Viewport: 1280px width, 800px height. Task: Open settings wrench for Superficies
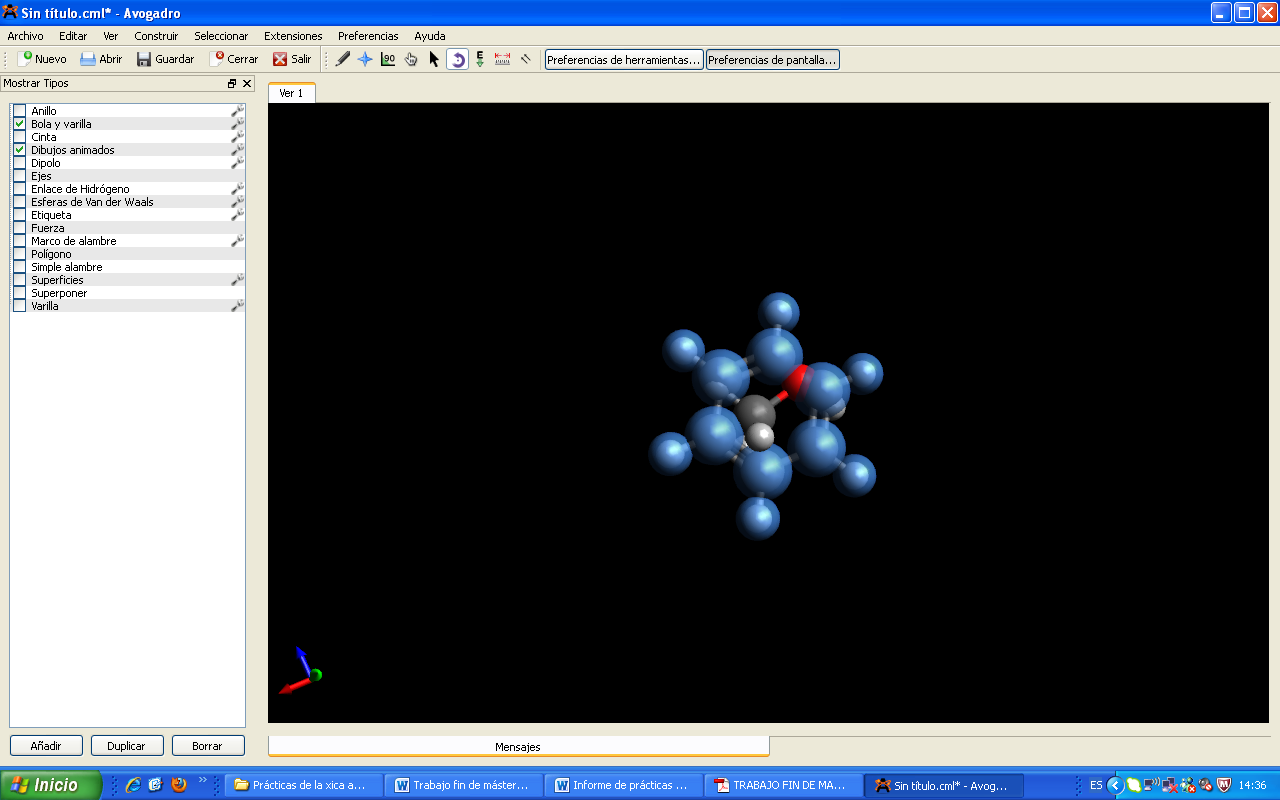click(238, 280)
